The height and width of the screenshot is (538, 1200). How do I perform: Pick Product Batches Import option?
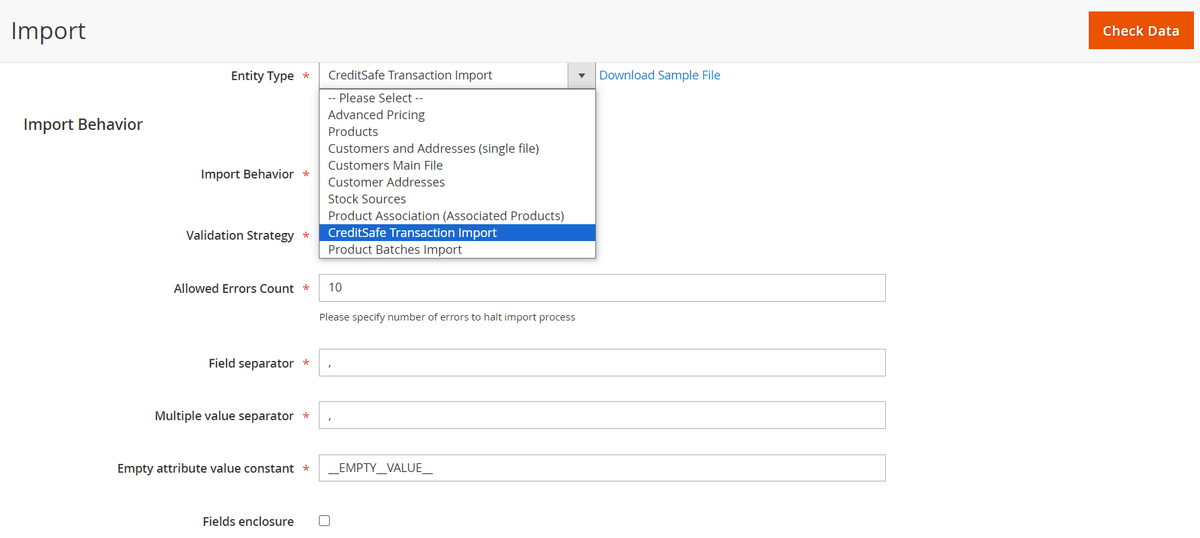click(x=394, y=250)
